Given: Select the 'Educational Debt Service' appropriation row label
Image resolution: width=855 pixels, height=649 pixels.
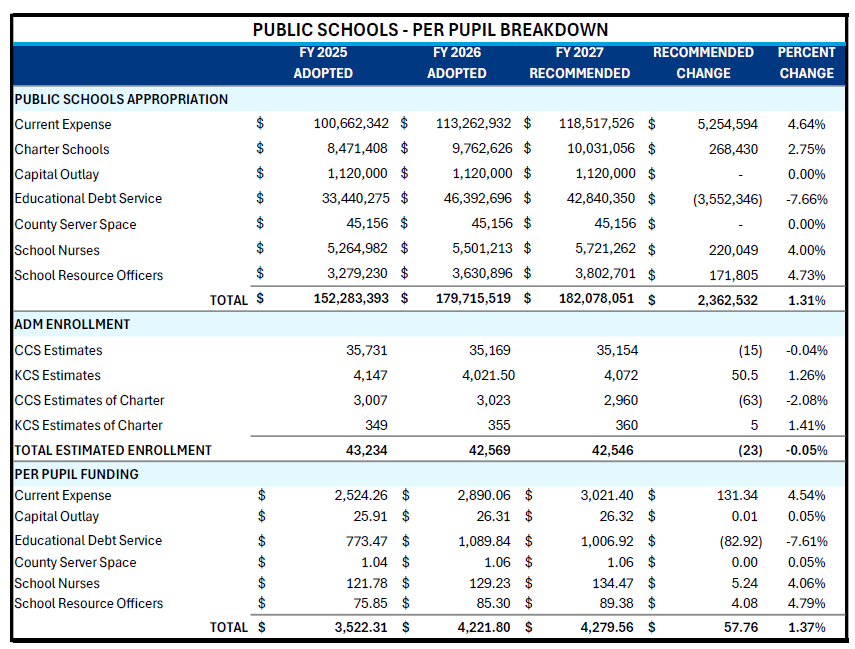Looking at the screenshot, I should click(x=88, y=199).
